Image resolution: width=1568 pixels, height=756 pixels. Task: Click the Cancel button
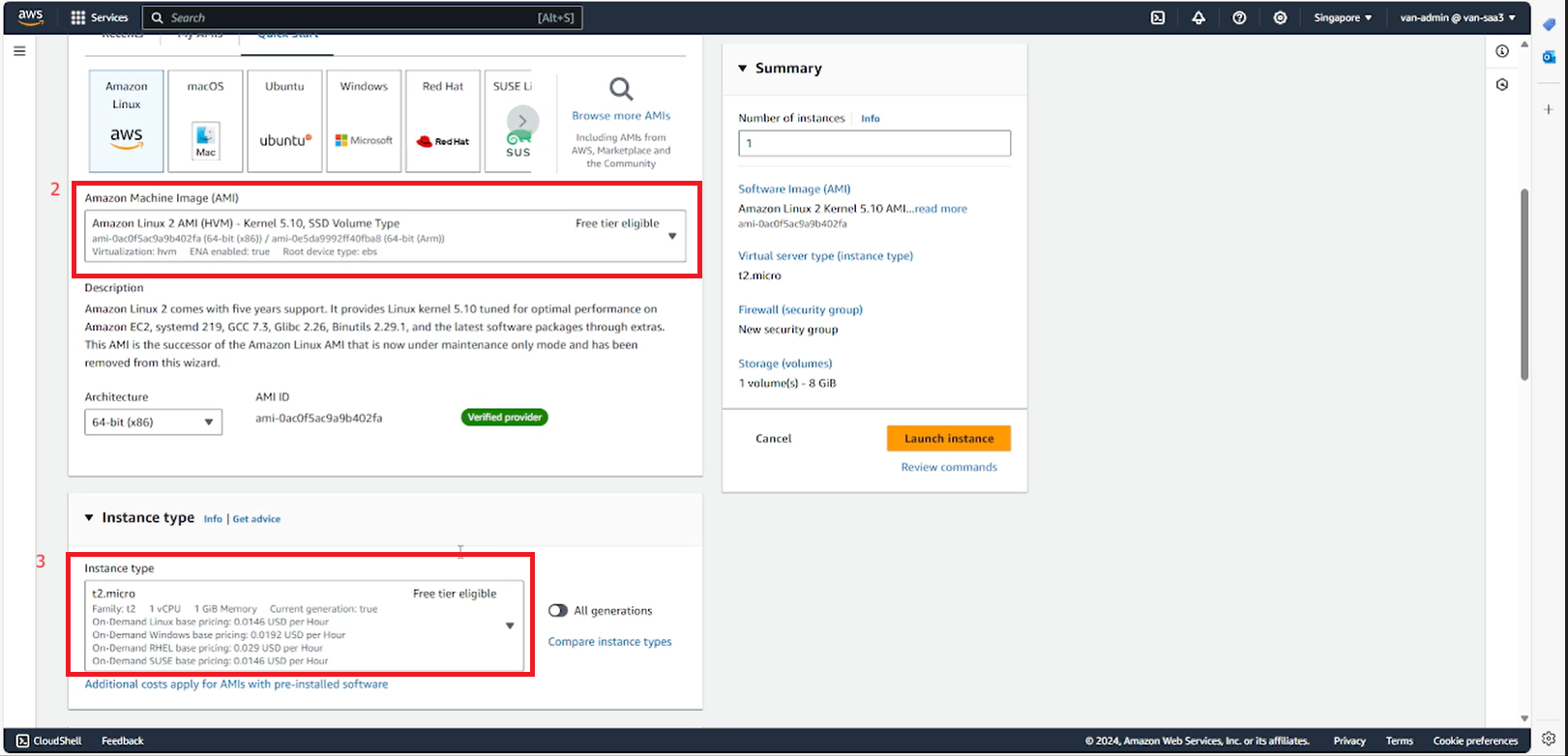(x=773, y=438)
